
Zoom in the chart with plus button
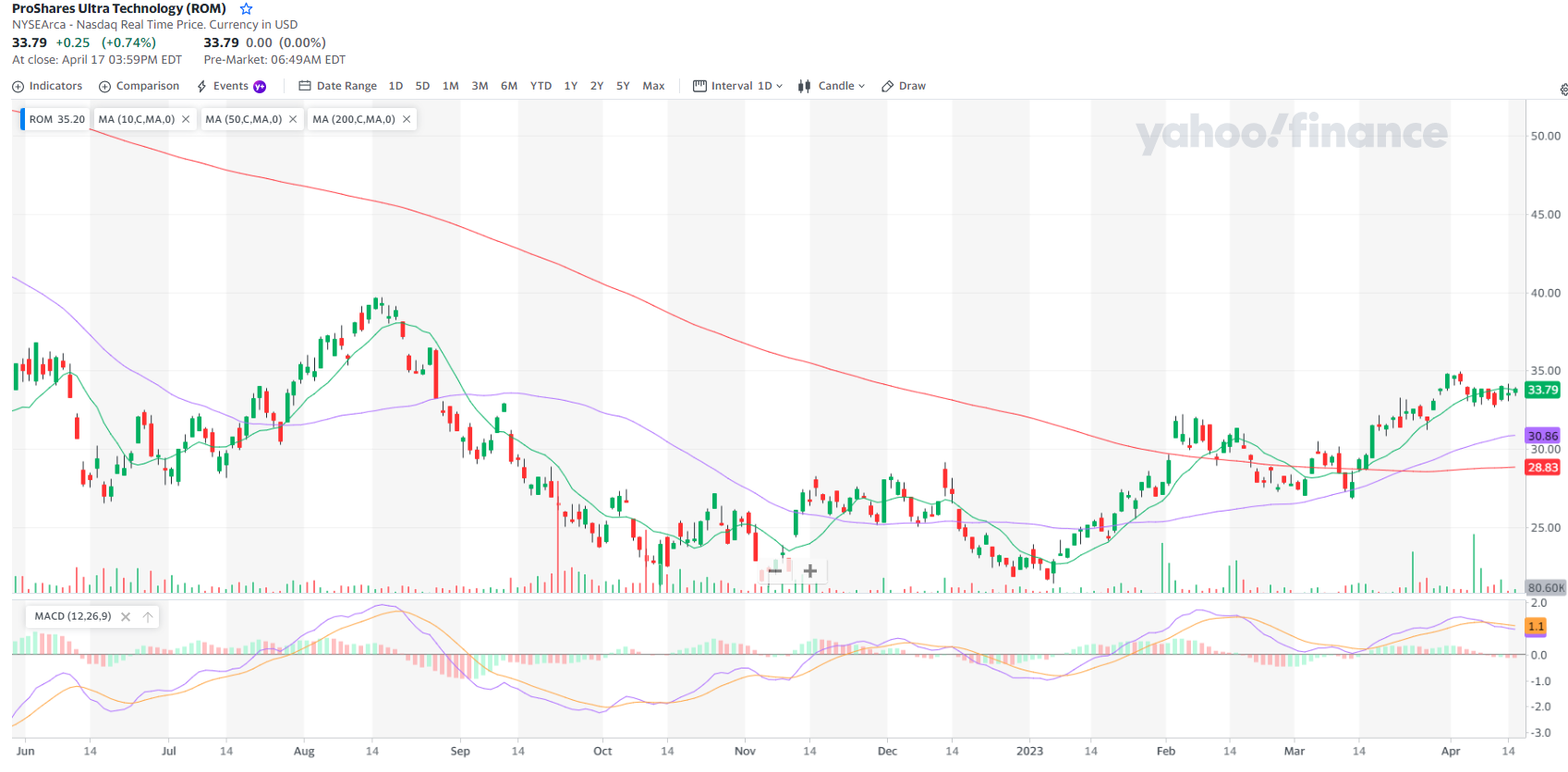pyautogui.click(x=810, y=571)
